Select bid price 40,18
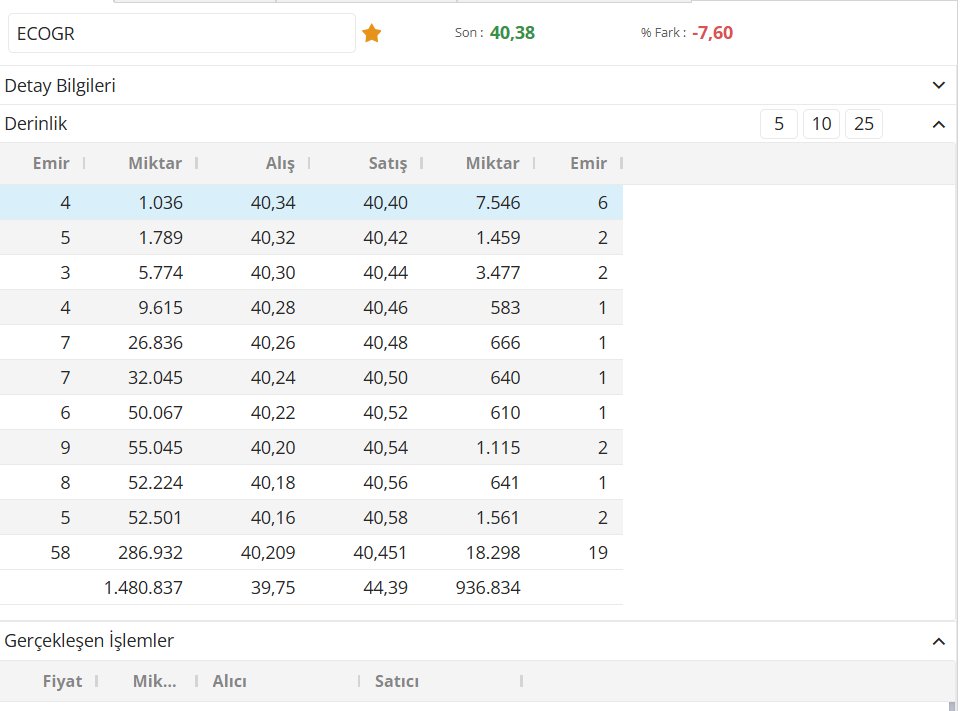 [273, 483]
